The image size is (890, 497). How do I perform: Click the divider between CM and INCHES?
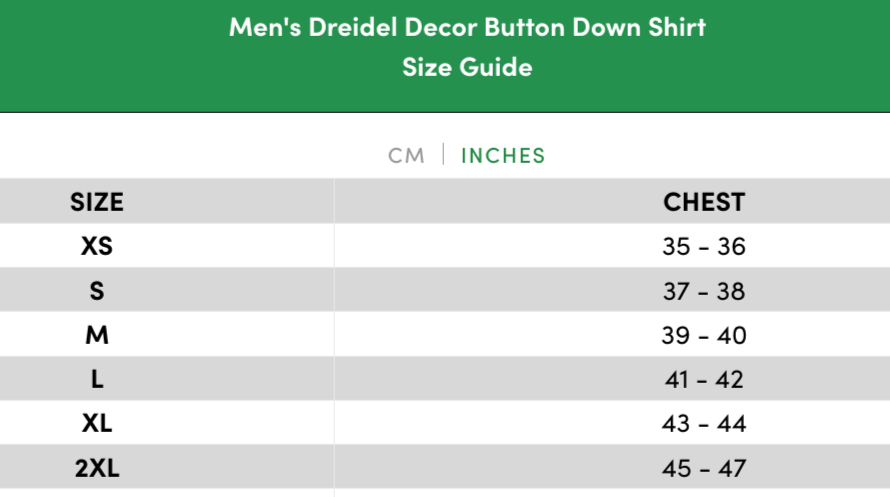443,155
